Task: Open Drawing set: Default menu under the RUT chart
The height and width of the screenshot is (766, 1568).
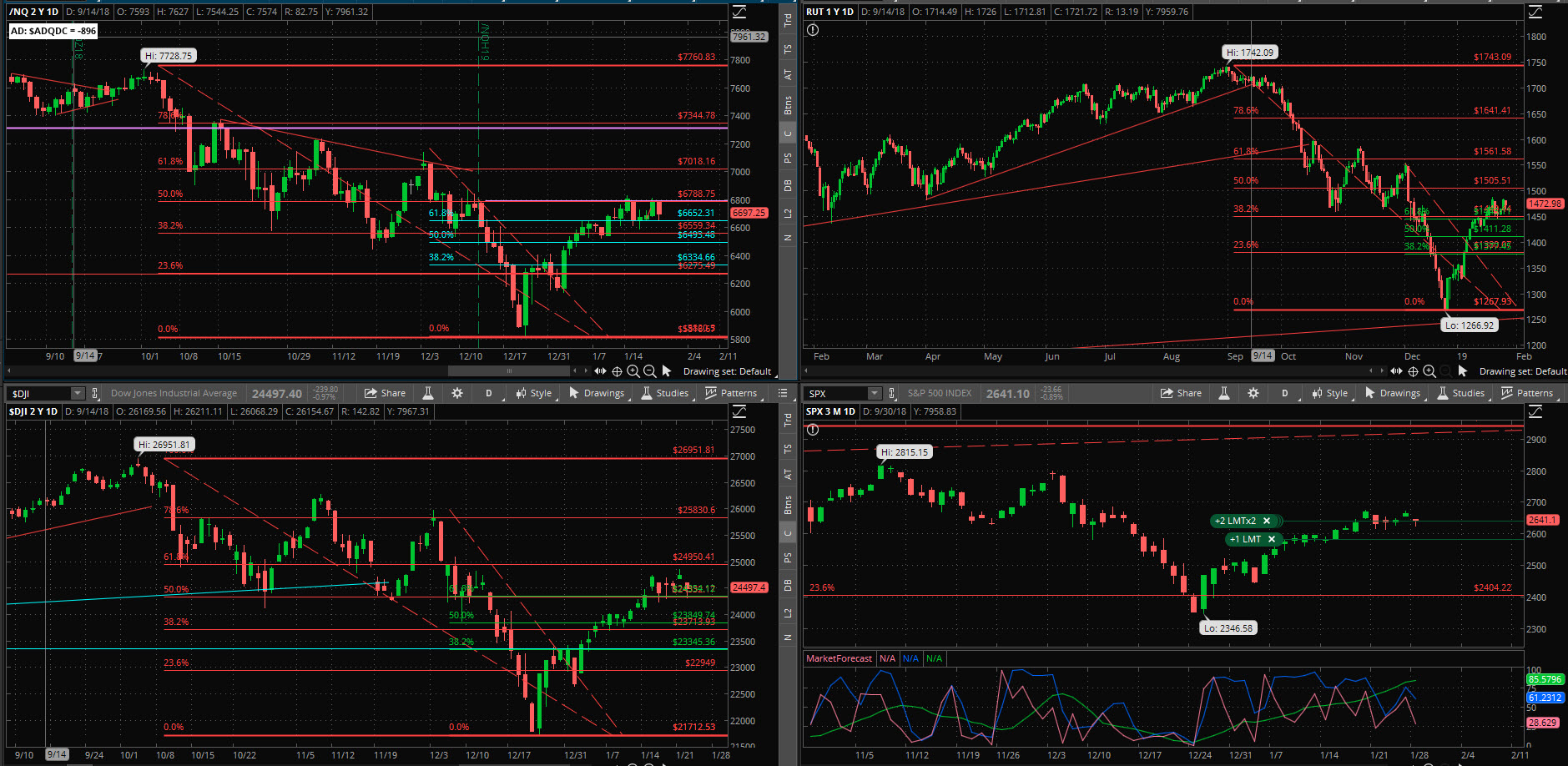Action: (x=1523, y=371)
